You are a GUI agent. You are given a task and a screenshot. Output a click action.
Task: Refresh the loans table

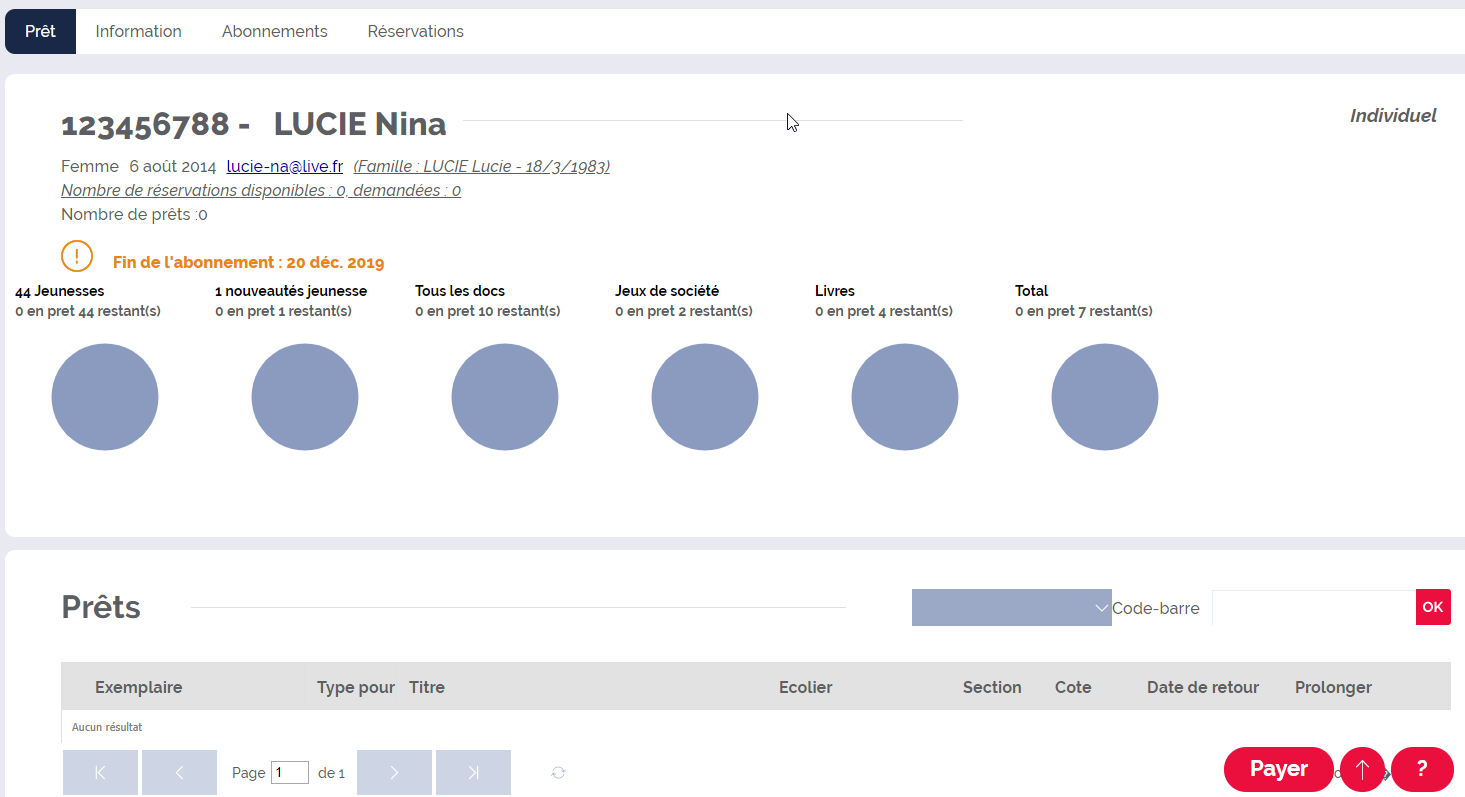click(x=558, y=772)
